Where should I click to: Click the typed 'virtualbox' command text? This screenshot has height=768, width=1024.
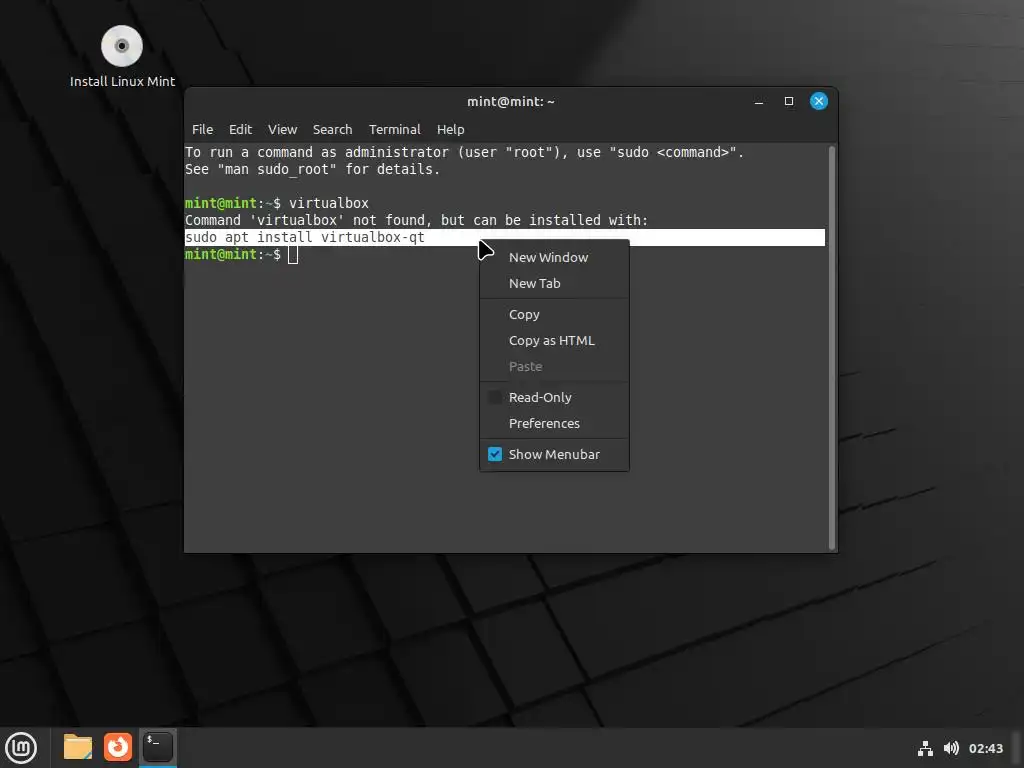[x=328, y=203]
